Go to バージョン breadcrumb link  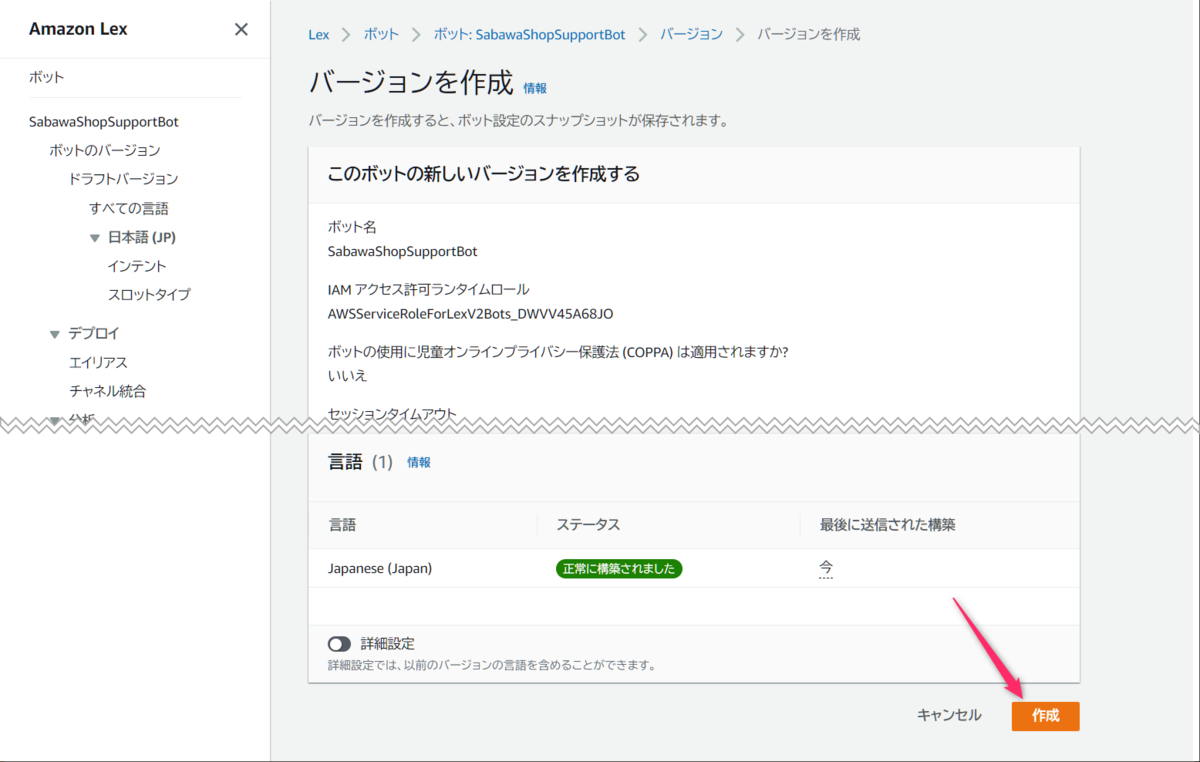click(691, 34)
